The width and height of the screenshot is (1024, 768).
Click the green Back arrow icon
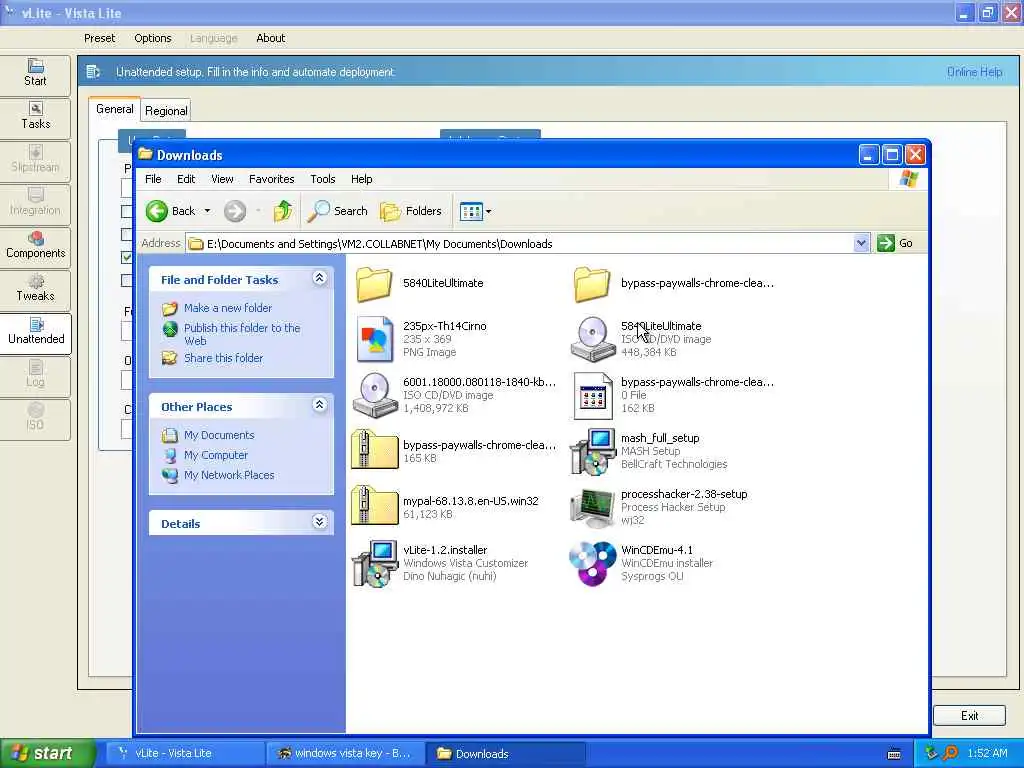click(157, 211)
